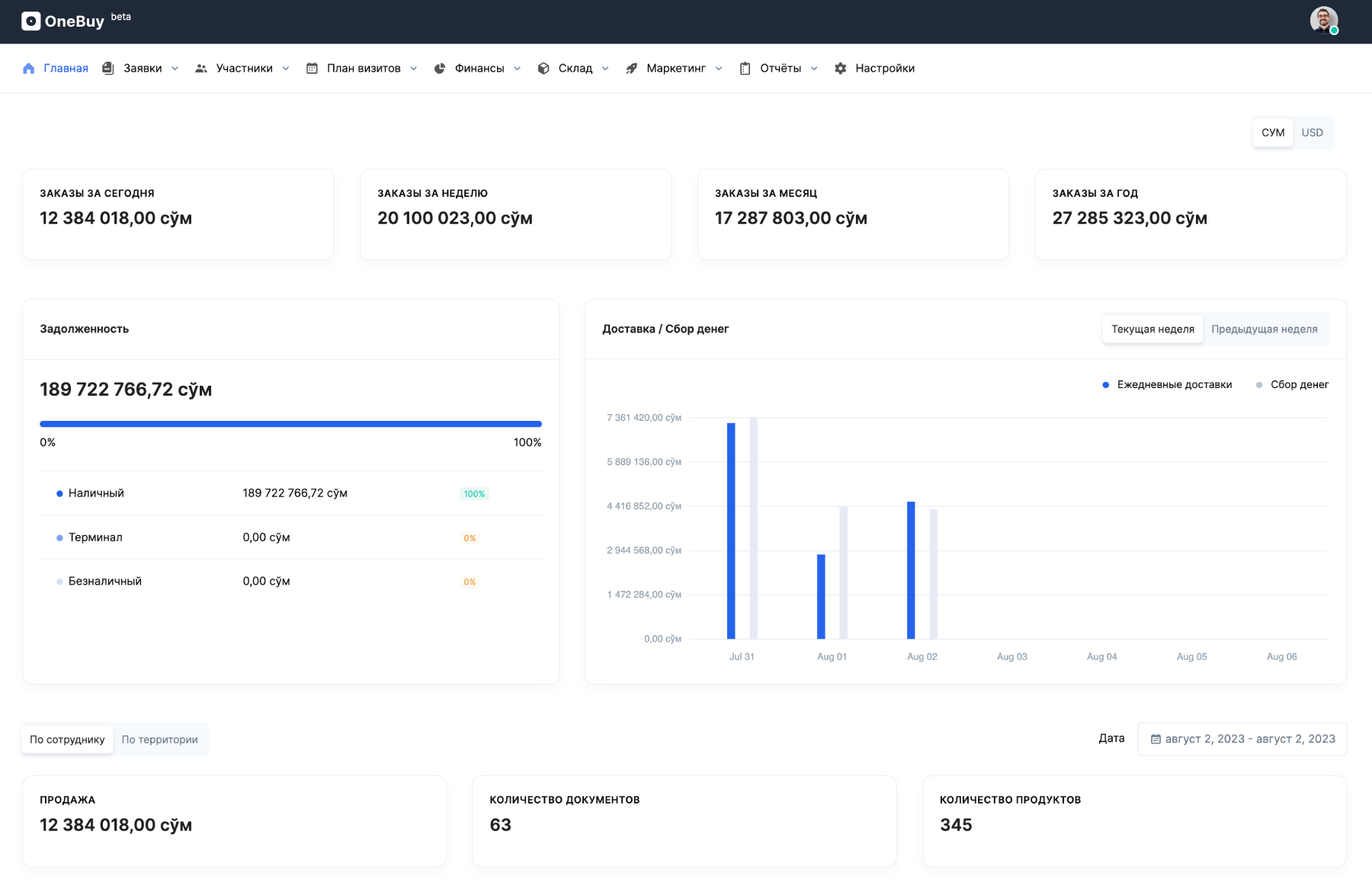Expand the Маркетинг dropdown chevron

[x=719, y=69]
